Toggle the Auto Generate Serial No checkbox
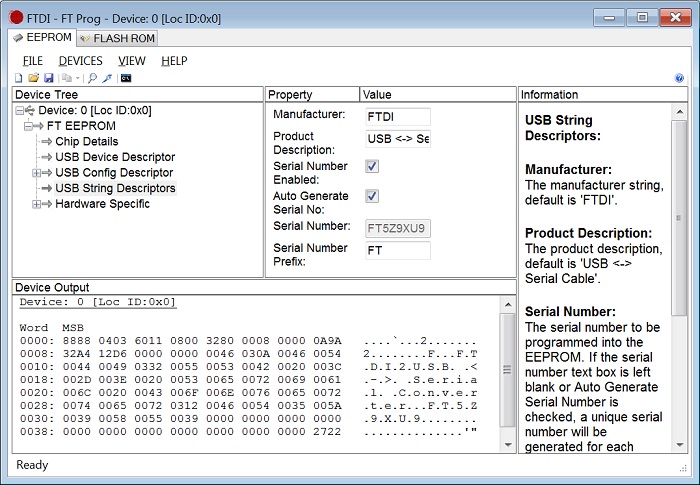Image resolution: width=700 pixels, height=485 pixels. [x=372, y=196]
